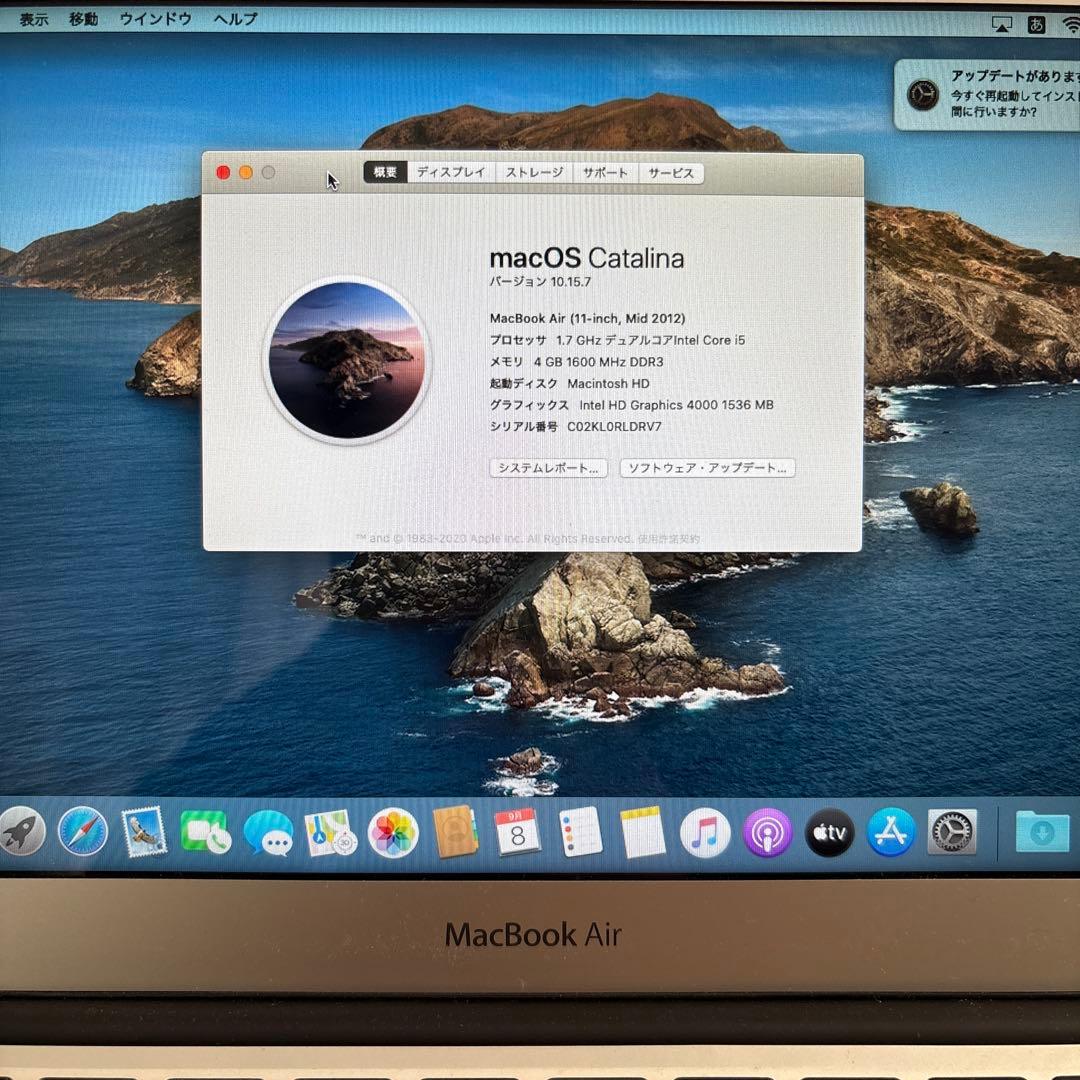The height and width of the screenshot is (1080, 1080).
Task: Switch to the ストレージ tab
Action: point(536,173)
